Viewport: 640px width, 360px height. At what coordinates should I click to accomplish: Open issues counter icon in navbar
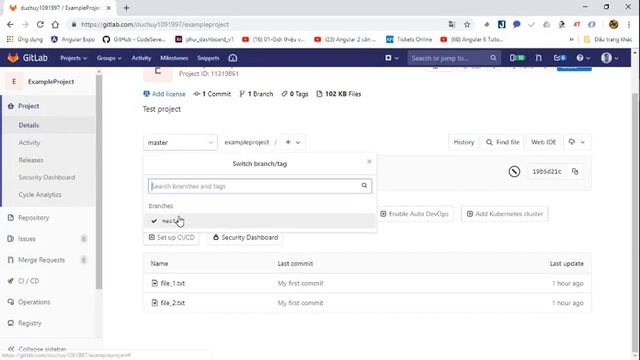pos(517,58)
